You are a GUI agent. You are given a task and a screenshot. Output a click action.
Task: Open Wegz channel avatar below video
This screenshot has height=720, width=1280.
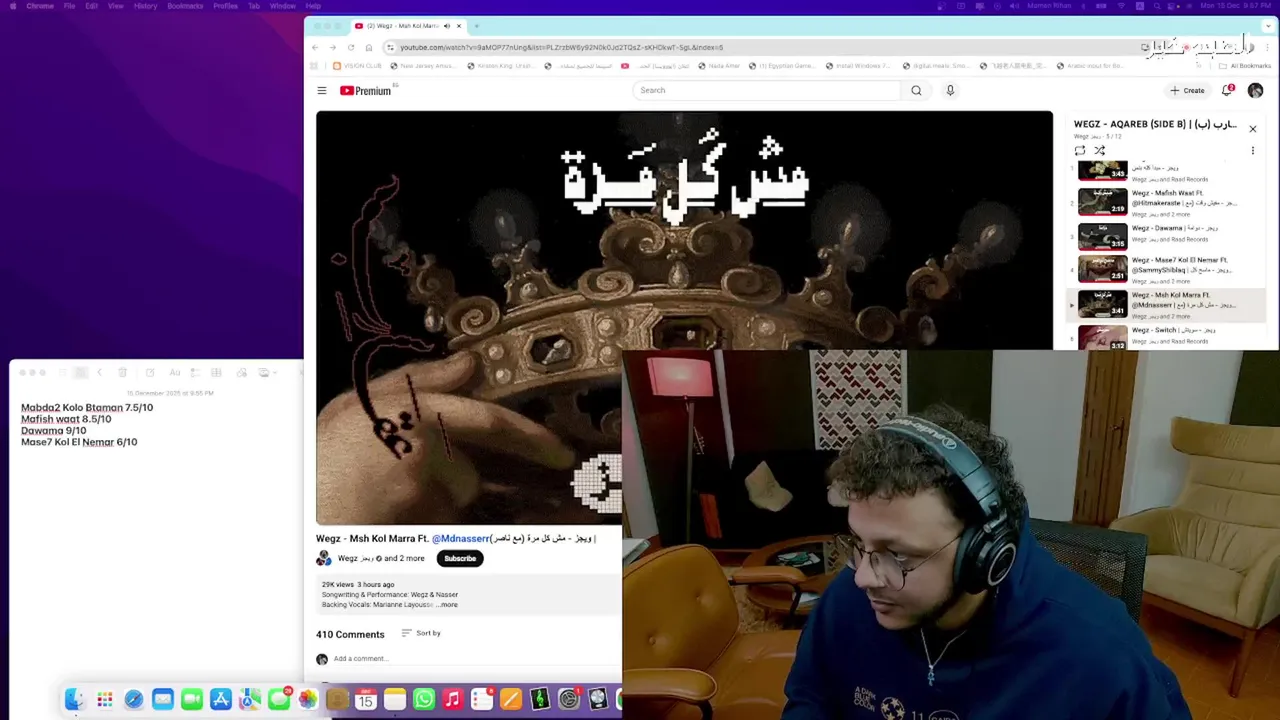coord(323,558)
